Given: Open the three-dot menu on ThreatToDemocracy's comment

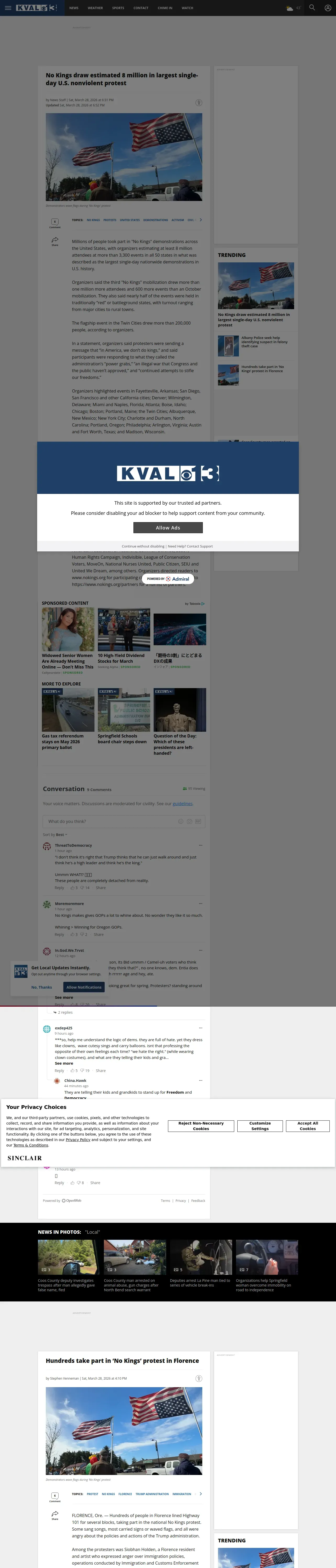Looking at the screenshot, I should 201,845.
